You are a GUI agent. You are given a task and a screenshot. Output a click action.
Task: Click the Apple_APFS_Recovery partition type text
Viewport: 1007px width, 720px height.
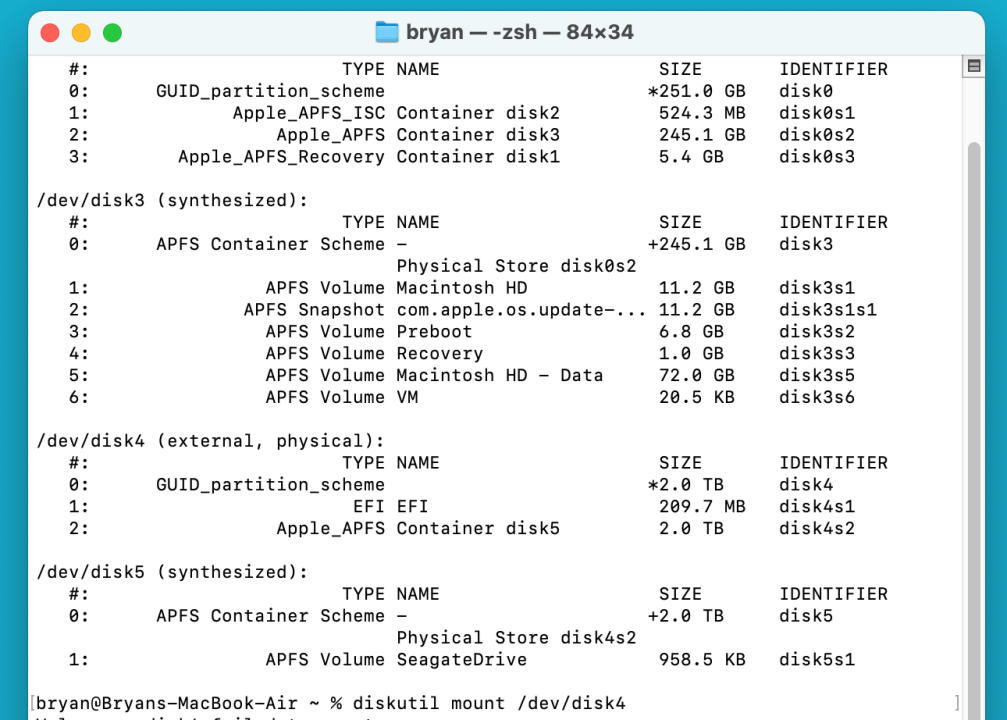281,157
